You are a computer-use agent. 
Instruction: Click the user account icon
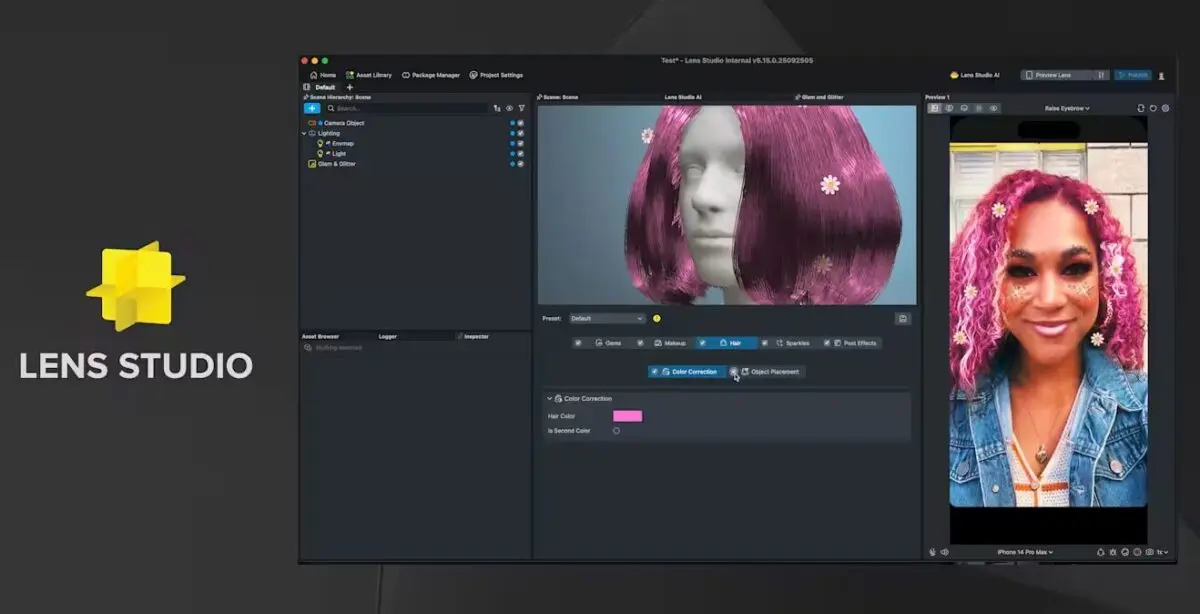(x=1161, y=75)
